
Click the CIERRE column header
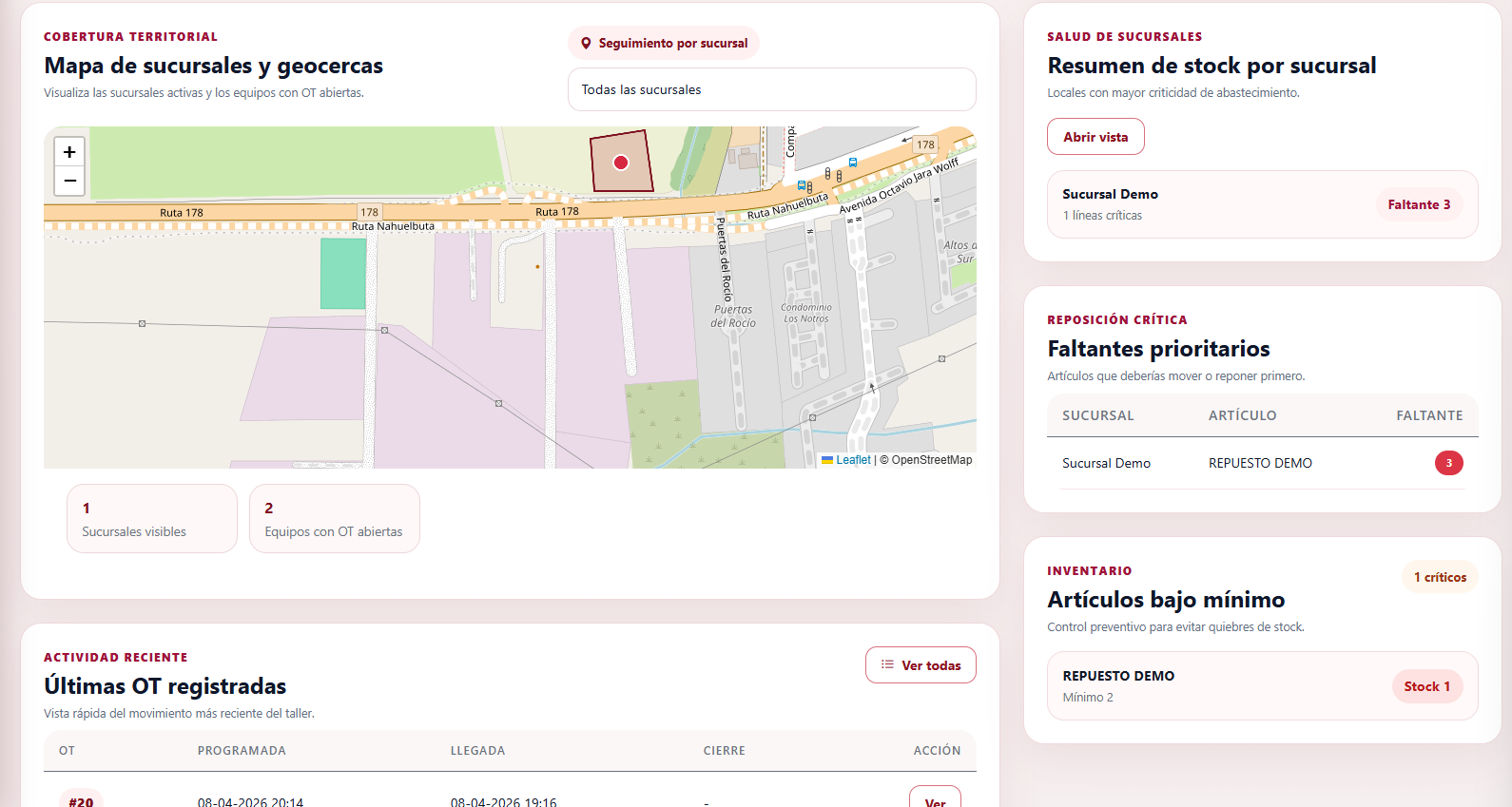click(x=725, y=751)
